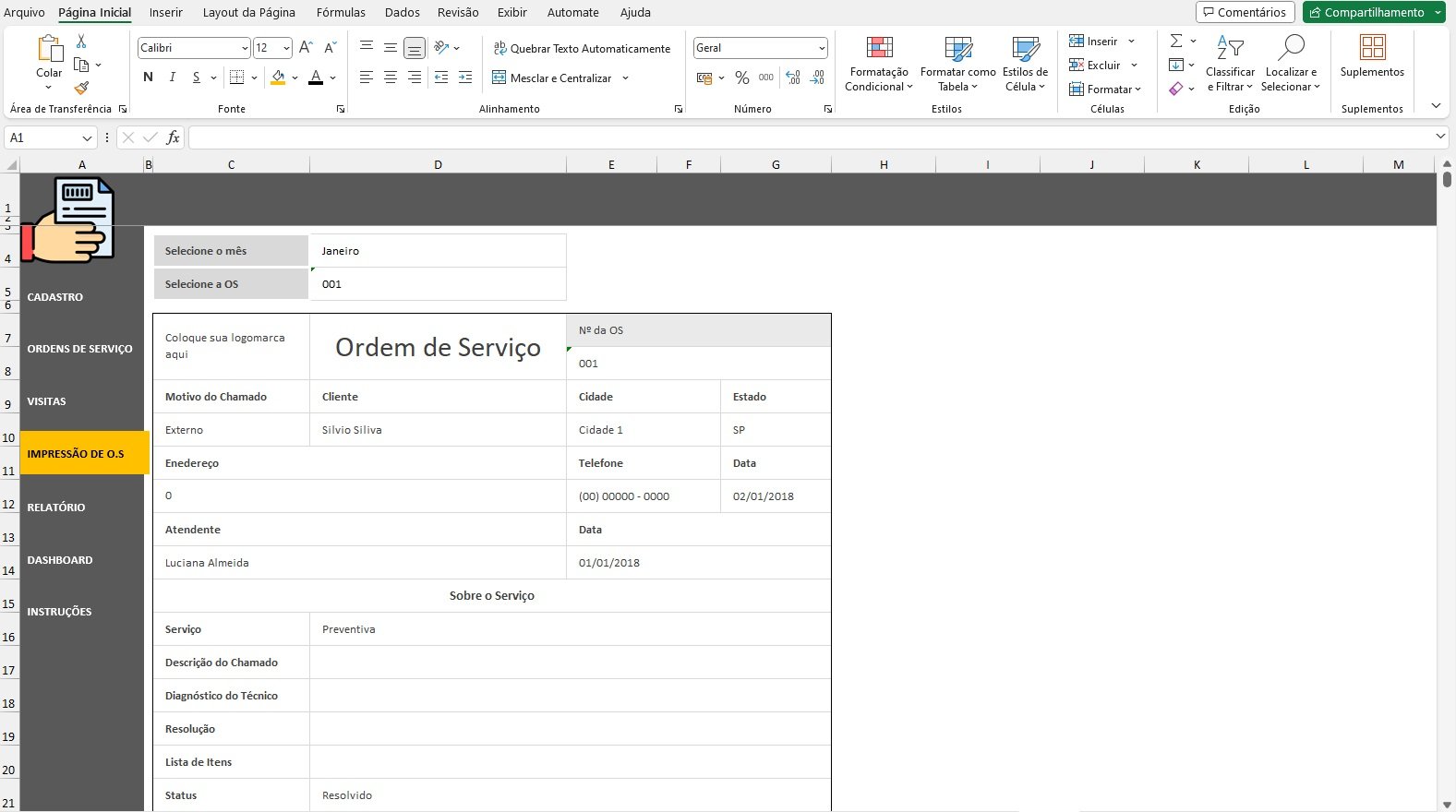Toggle bold formatting with N button
1456x812 pixels.
(x=148, y=78)
